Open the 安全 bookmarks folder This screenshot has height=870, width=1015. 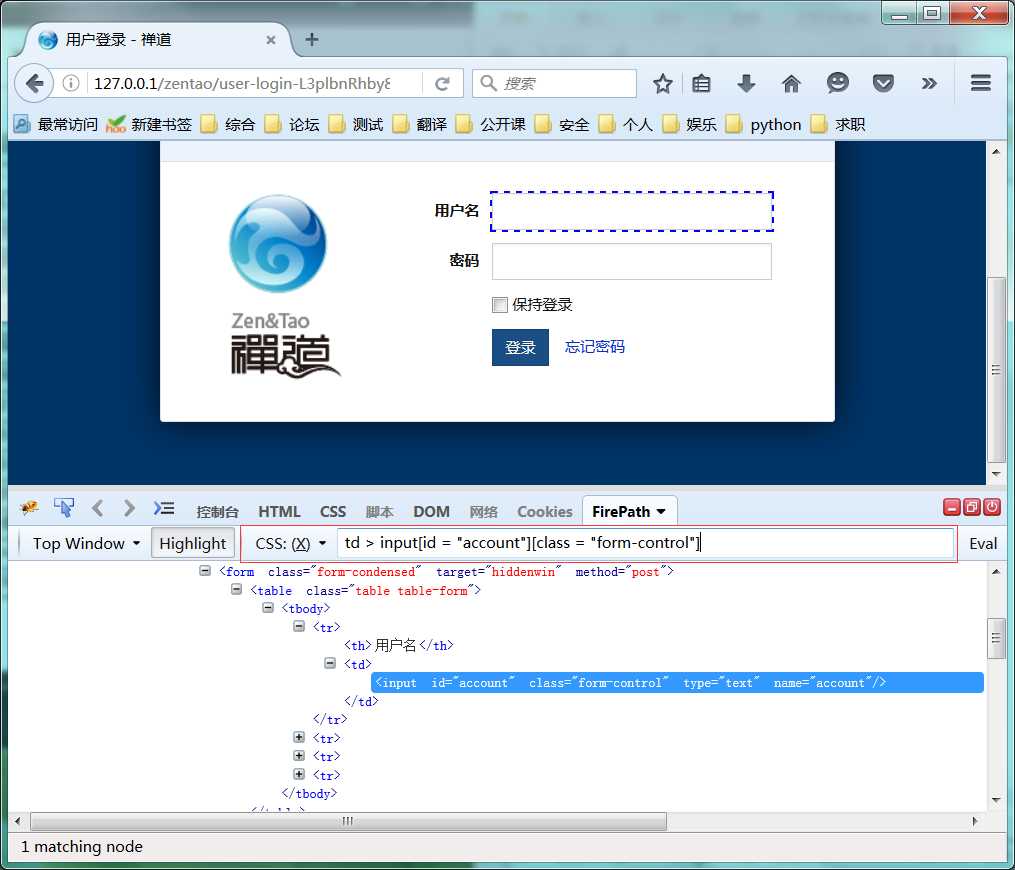pyautogui.click(x=562, y=124)
